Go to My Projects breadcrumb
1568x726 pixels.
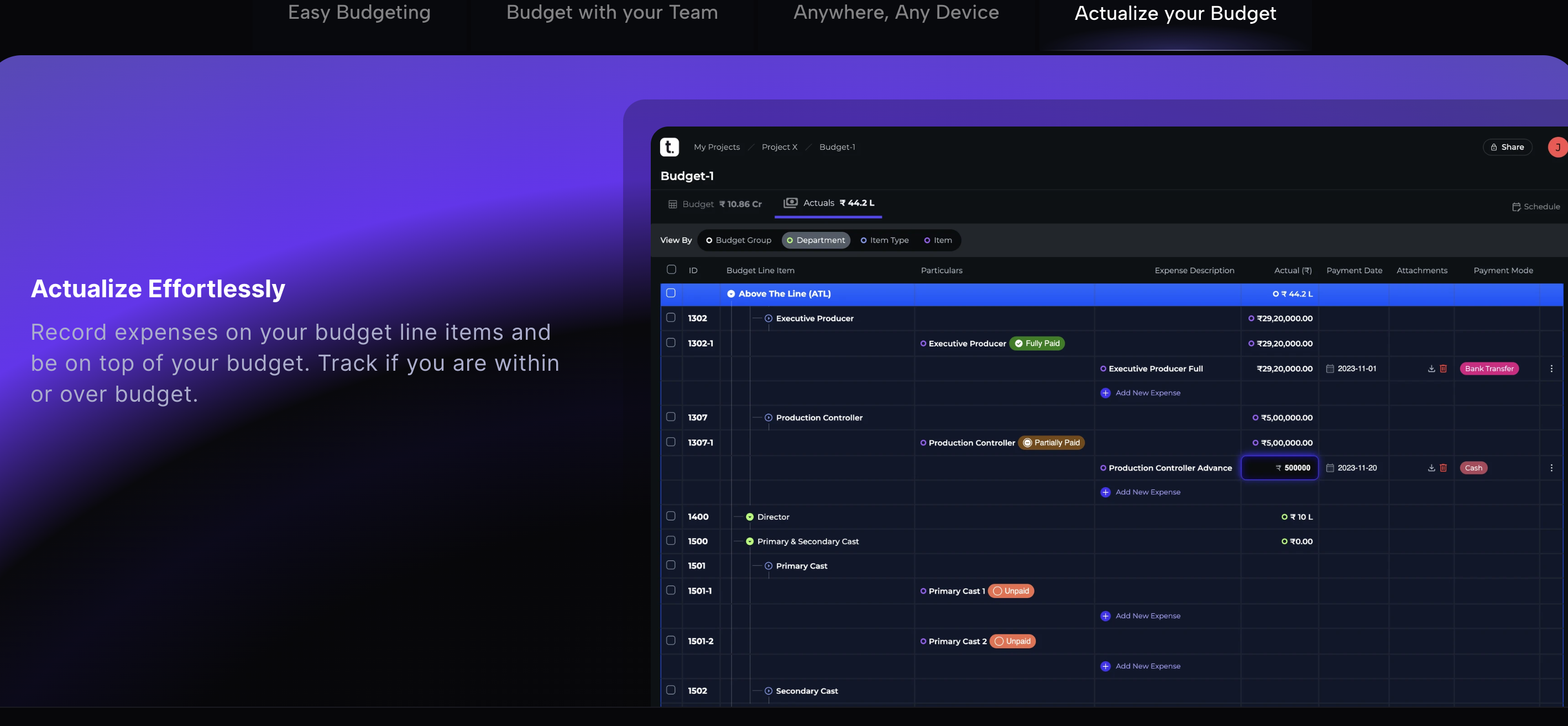coord(717,147)
